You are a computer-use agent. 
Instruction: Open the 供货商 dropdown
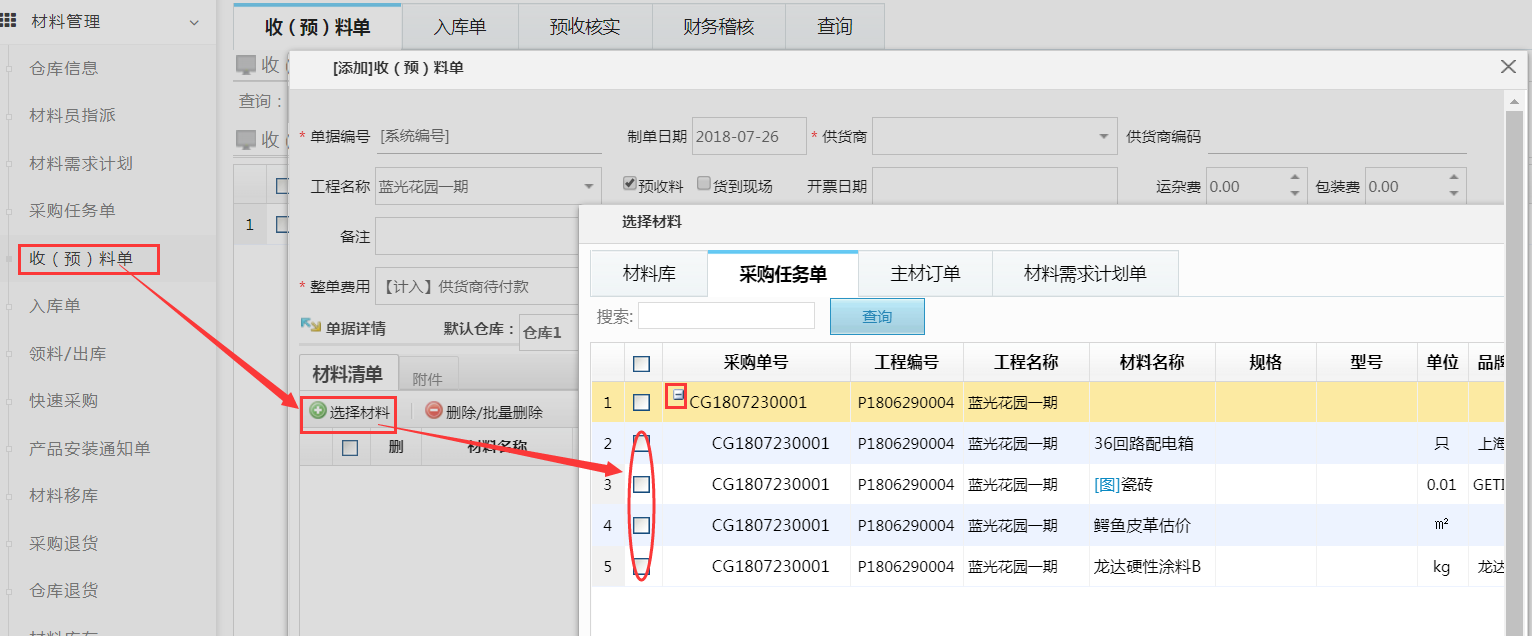click(x=1103, y=136)
